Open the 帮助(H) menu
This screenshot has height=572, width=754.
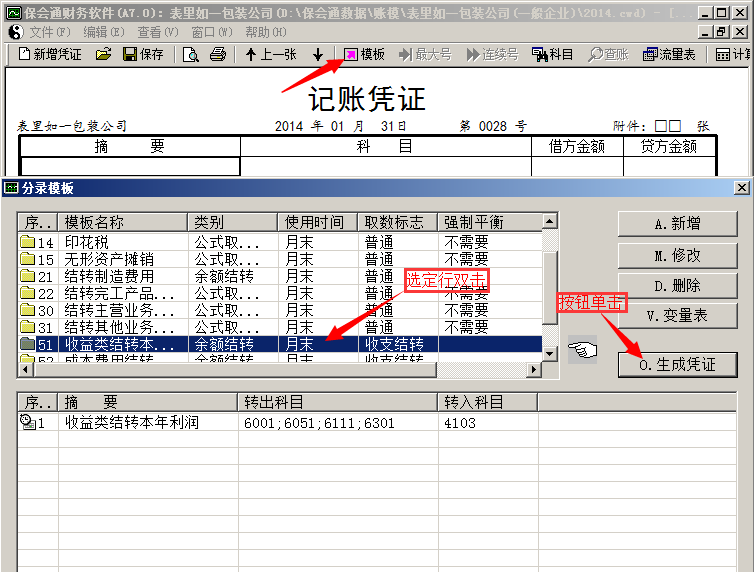(x=265, y=32)
